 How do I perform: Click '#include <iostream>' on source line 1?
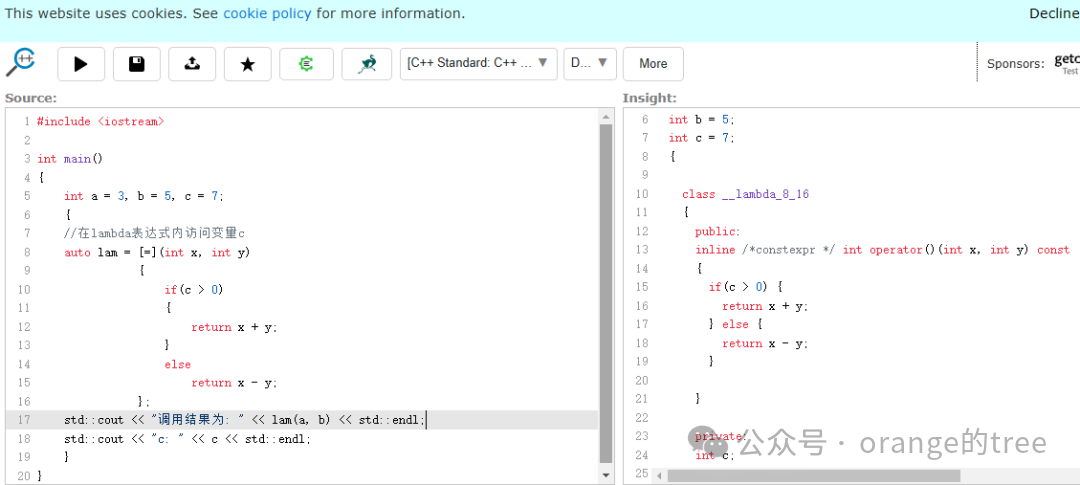[x=101, y=121]
